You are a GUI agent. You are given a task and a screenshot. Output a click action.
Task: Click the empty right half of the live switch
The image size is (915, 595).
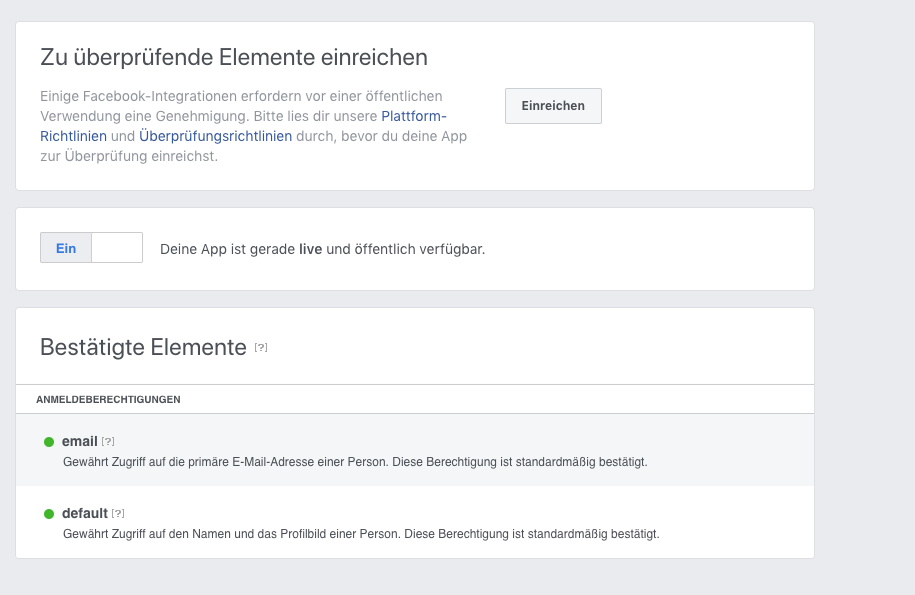[117, 248]
